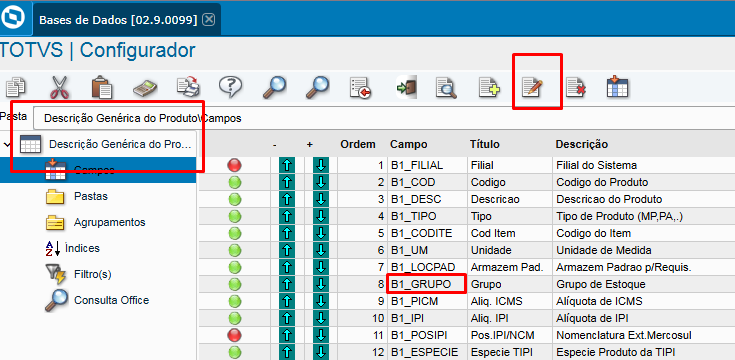Click the exit door icon

pyautogui.click(x=406, y=87)
